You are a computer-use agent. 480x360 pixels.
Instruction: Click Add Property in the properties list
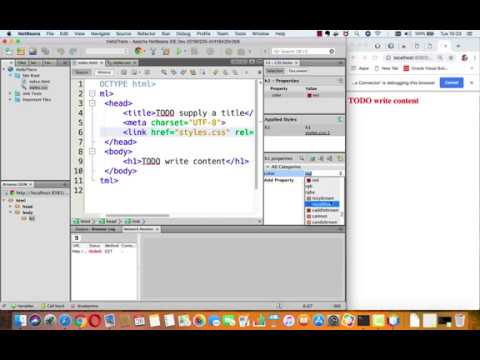279,180
